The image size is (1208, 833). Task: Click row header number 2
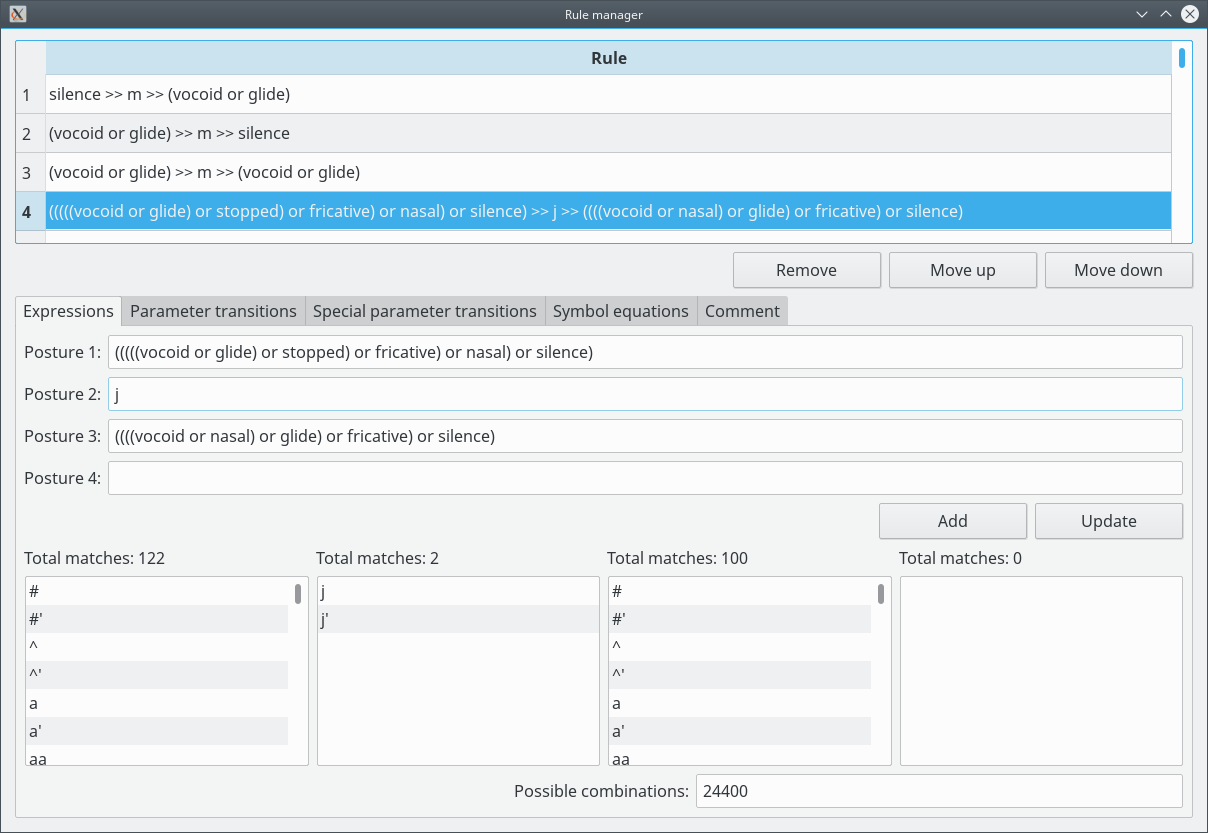[31, 133]
